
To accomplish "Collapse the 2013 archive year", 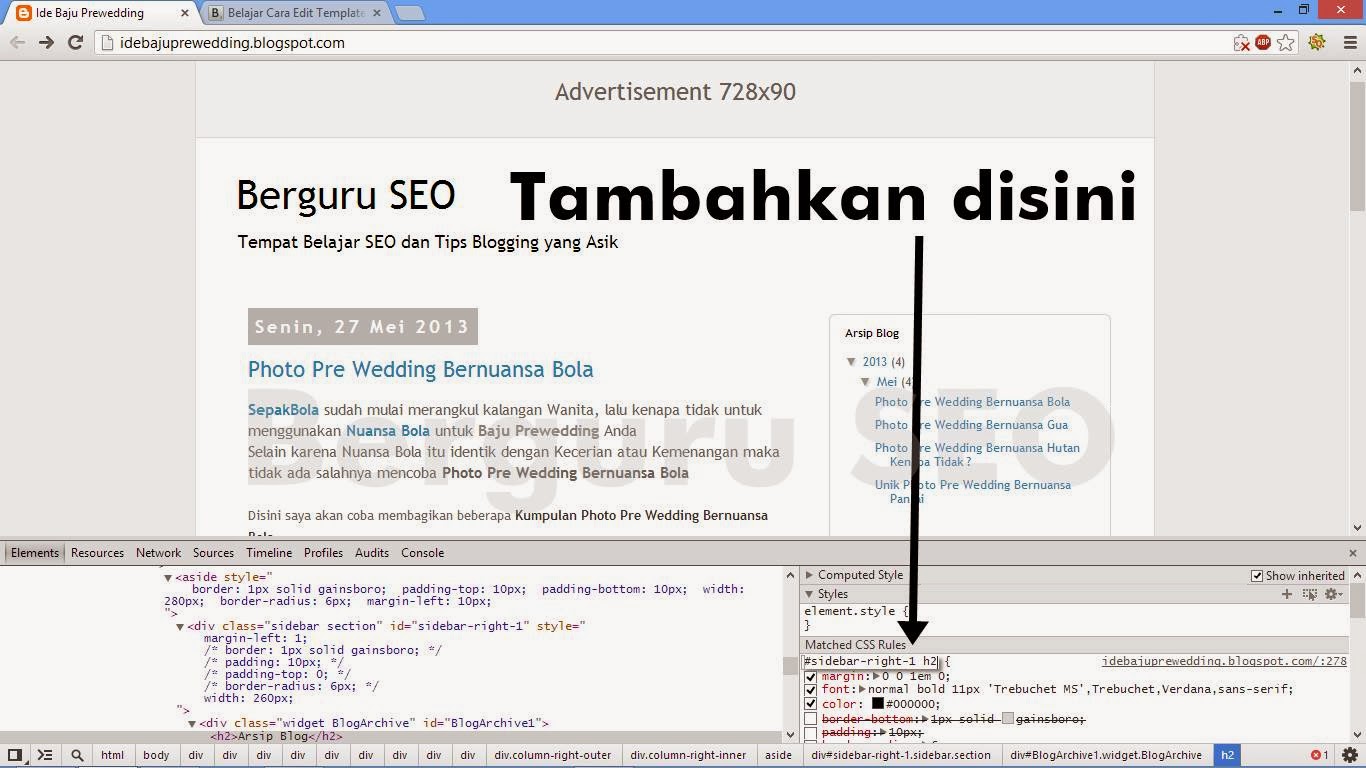I will coord(851,362).
